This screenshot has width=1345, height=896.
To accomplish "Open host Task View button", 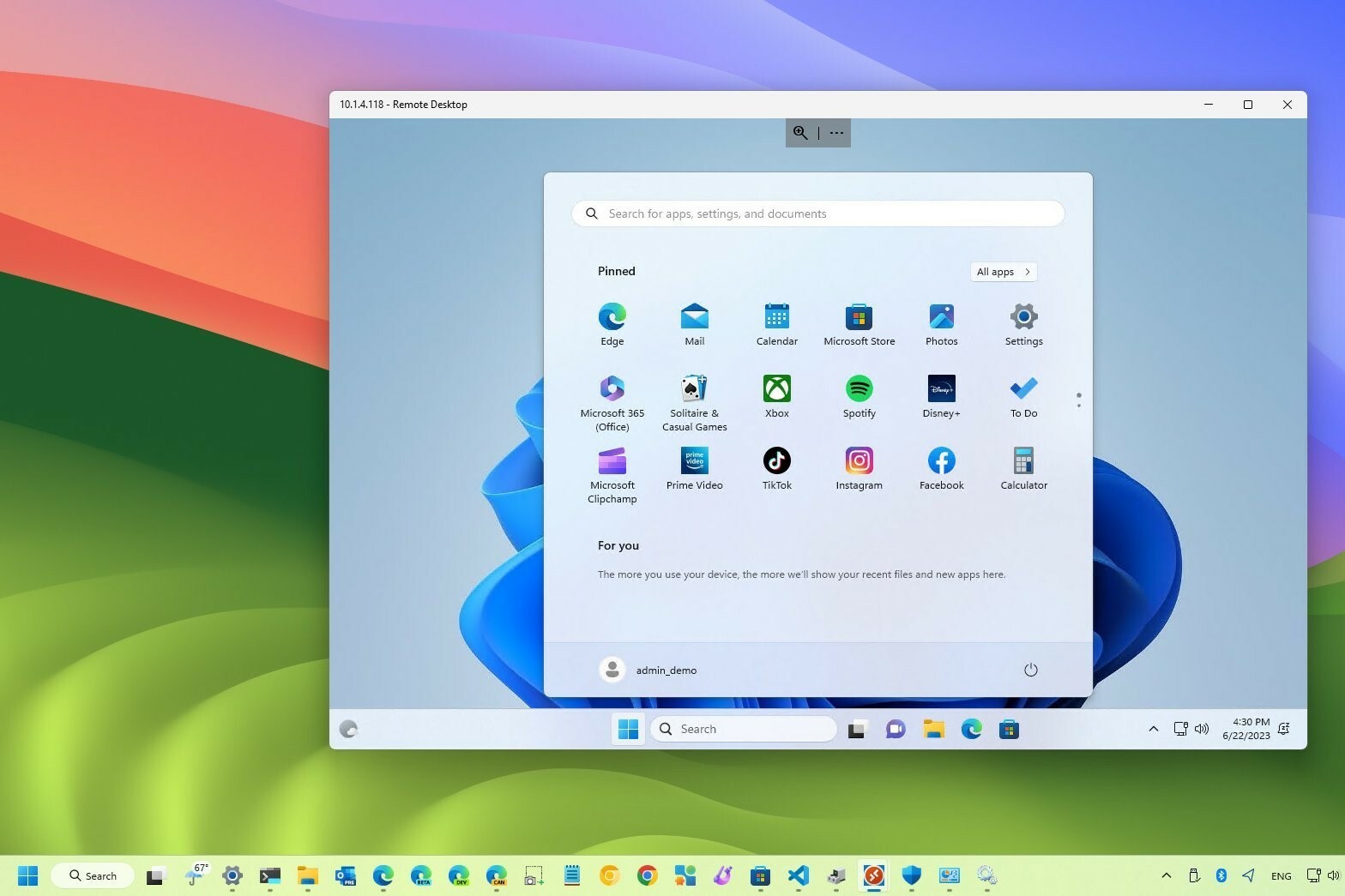I will click(155, 875).
